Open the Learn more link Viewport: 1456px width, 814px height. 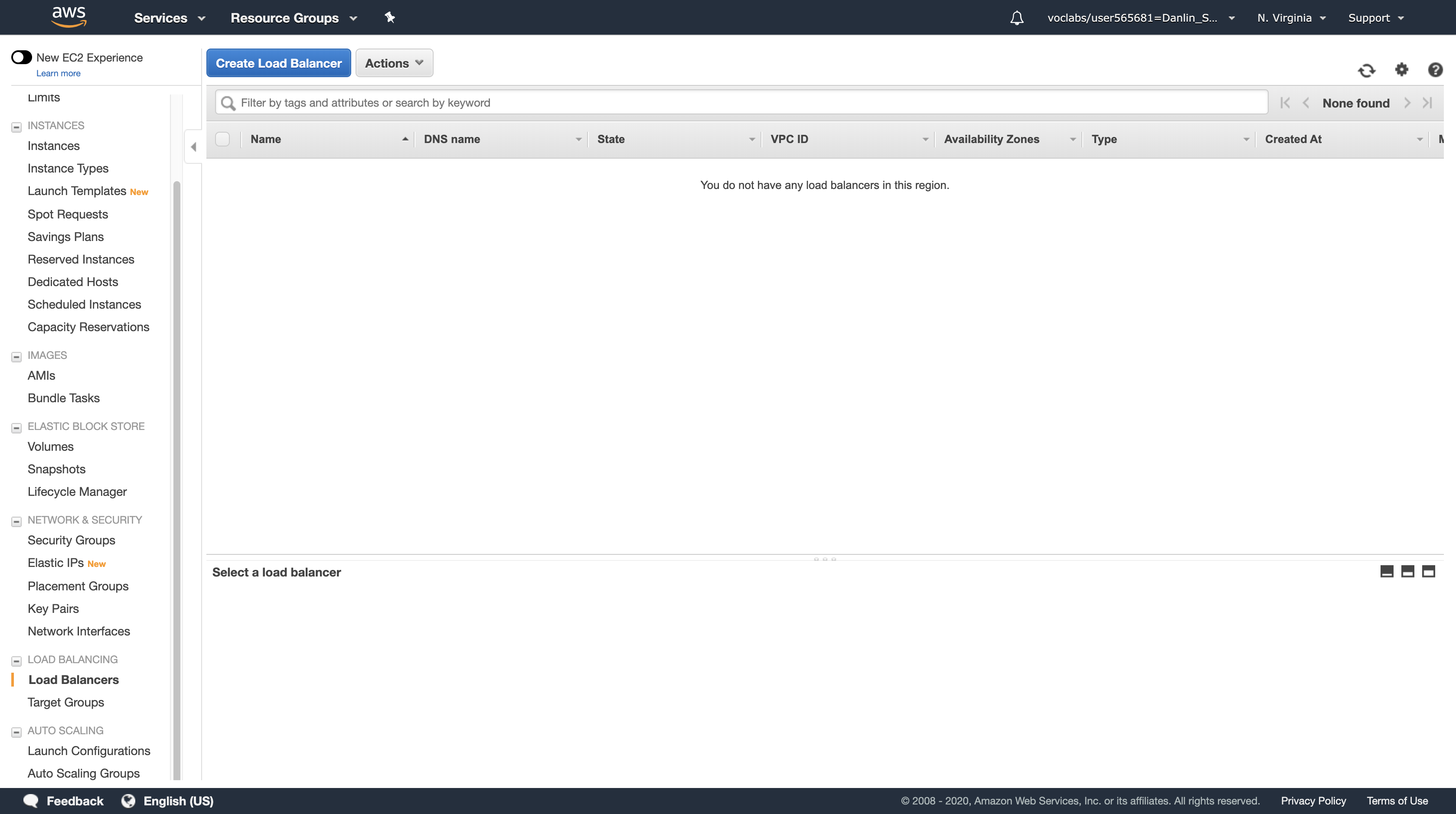tap(58, 73)
